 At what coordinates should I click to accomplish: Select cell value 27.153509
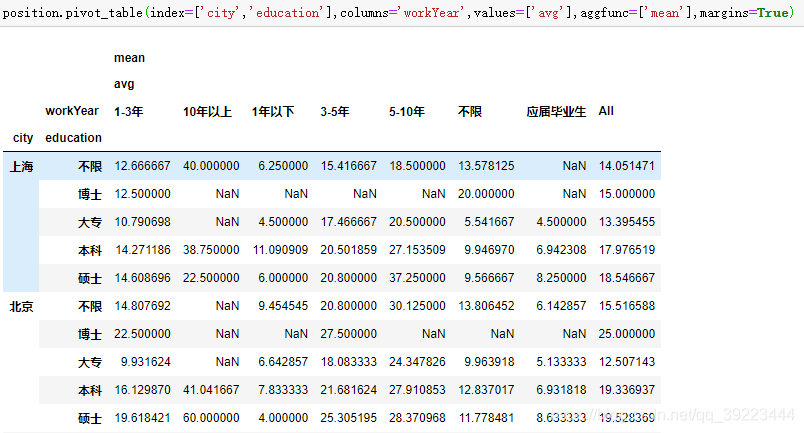(417, 250)
